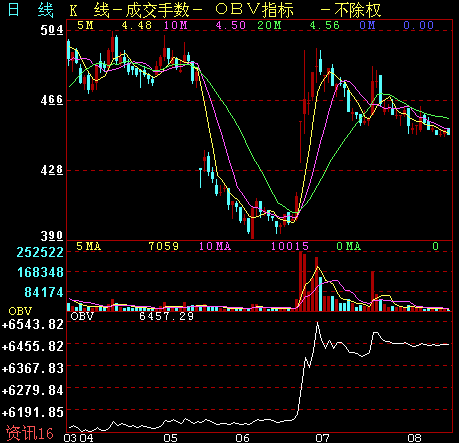Click the OBV reading 6457.29
The height and width of the screenshot is (443, 459).
166,316
